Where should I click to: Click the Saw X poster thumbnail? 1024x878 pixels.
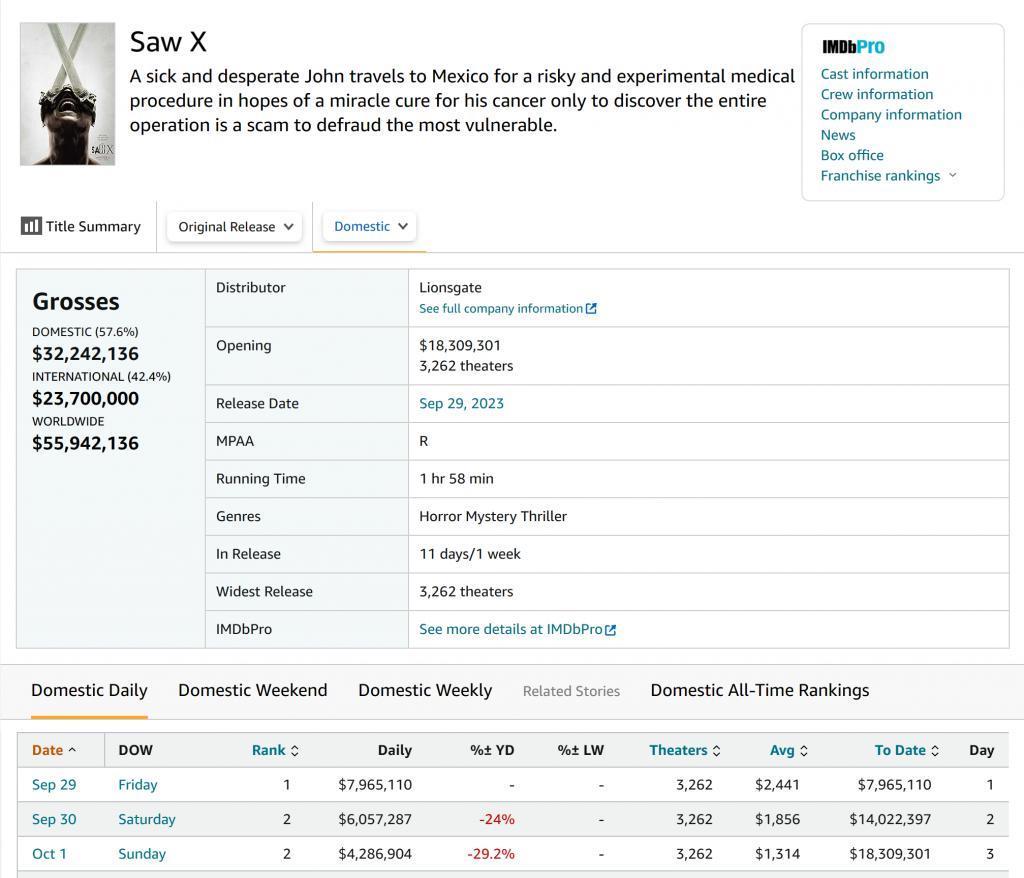tap(68, 94)
